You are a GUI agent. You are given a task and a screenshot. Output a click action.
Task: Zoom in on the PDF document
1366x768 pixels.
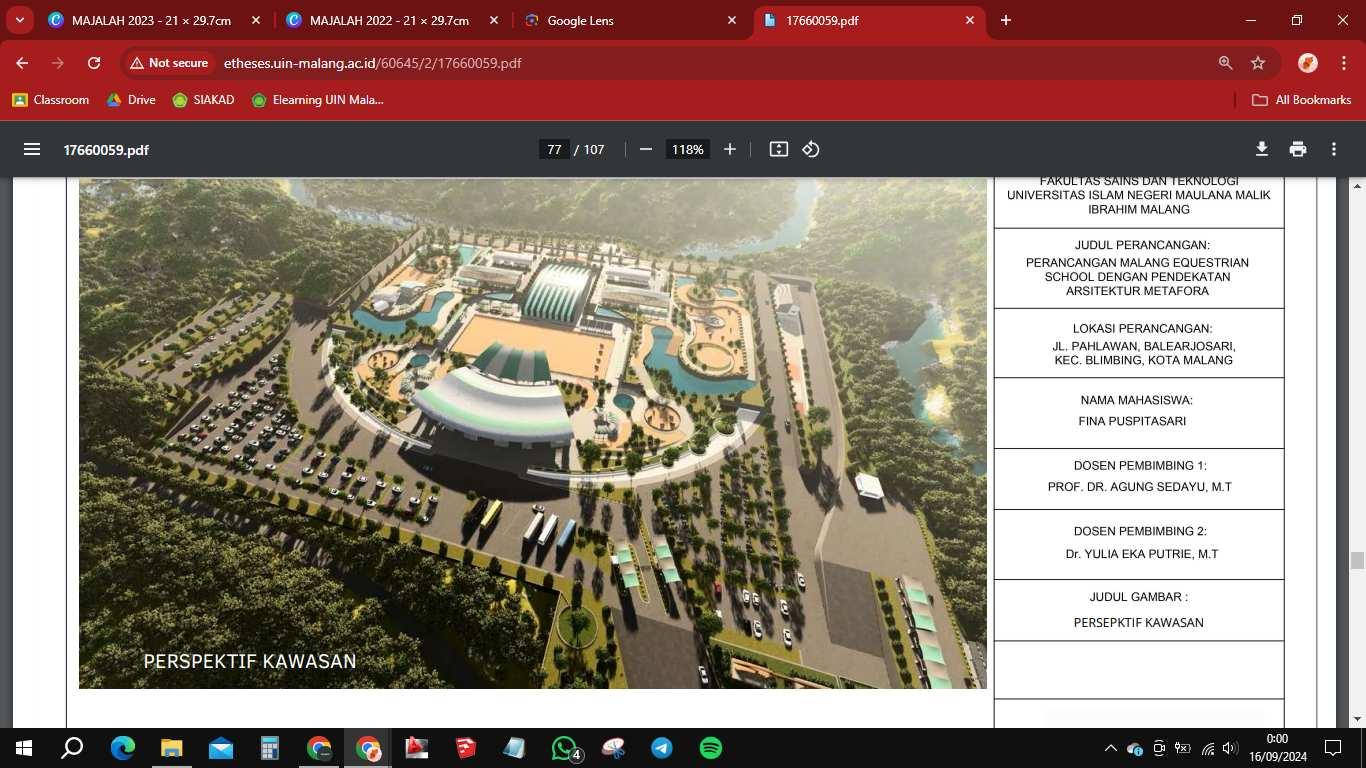(x=730, y=149)
